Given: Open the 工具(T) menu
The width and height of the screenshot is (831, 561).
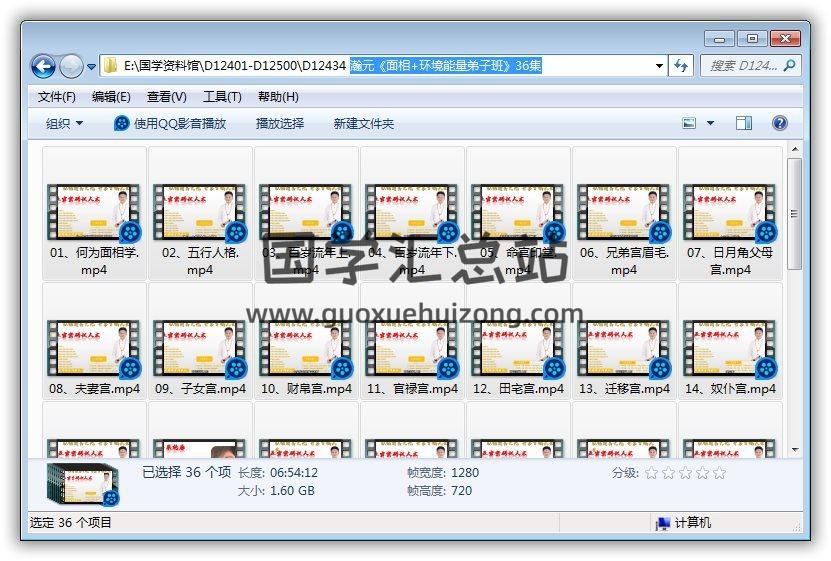Looking at the screenshot, I should 223,97.
